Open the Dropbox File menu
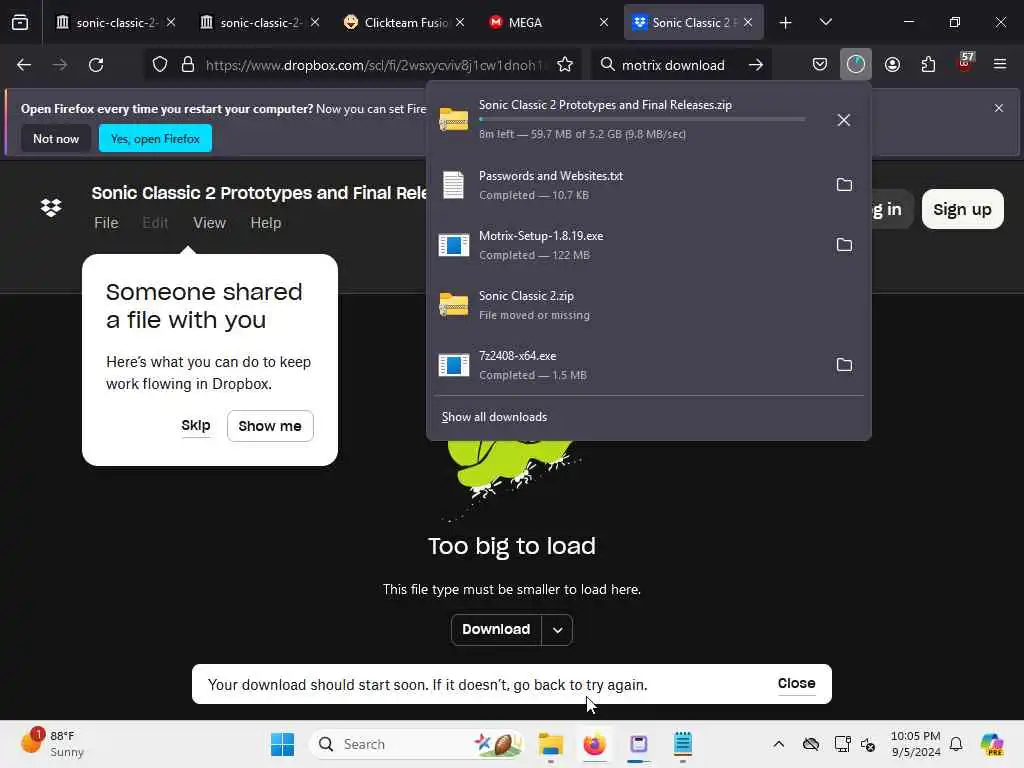The width and height of the screenshot is (1024, 768). click(106, 223)
